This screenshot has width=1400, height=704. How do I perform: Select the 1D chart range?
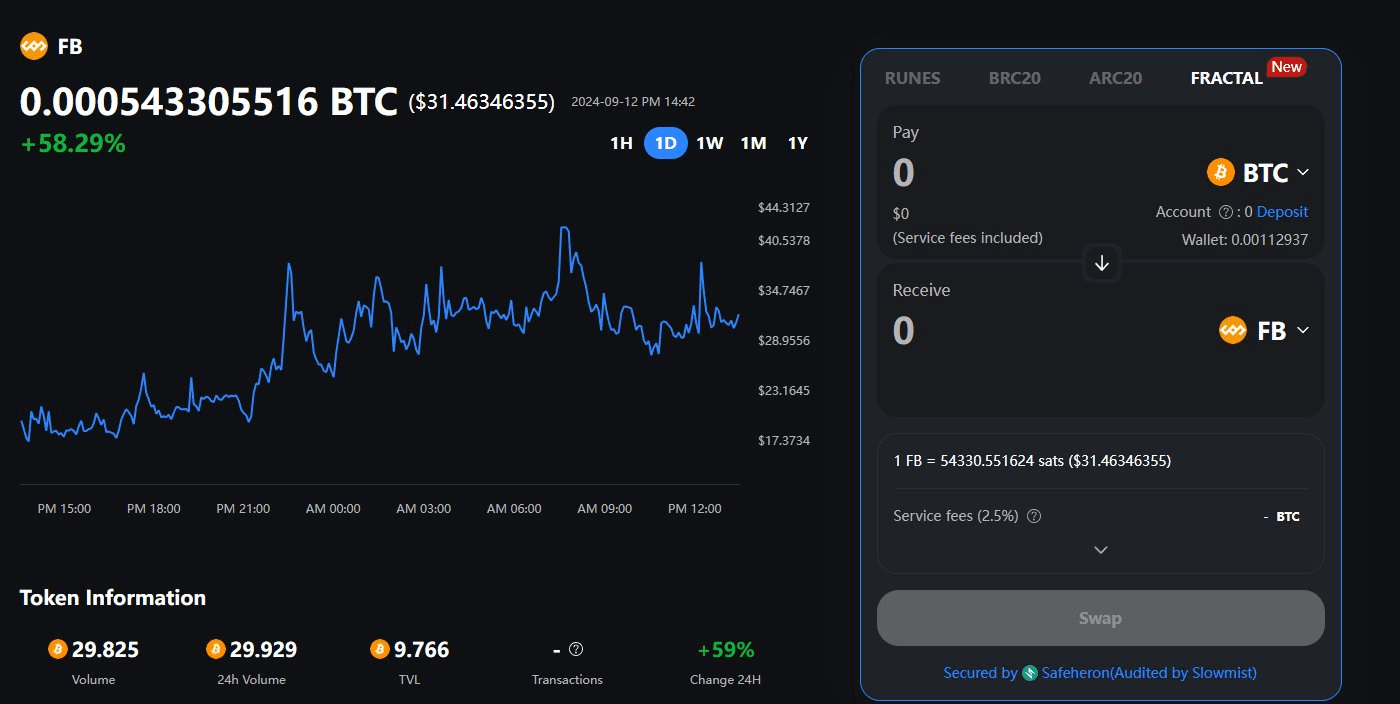[666, 143]
